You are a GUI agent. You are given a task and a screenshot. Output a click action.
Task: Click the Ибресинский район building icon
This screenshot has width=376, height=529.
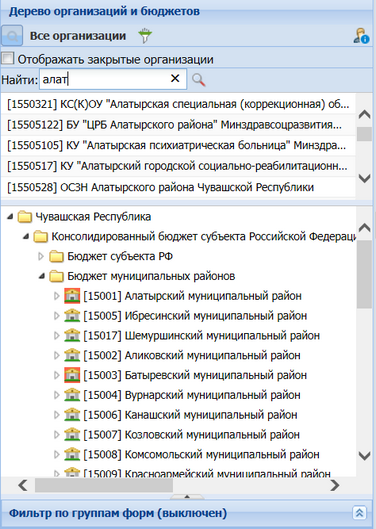(x=72, y=316)
